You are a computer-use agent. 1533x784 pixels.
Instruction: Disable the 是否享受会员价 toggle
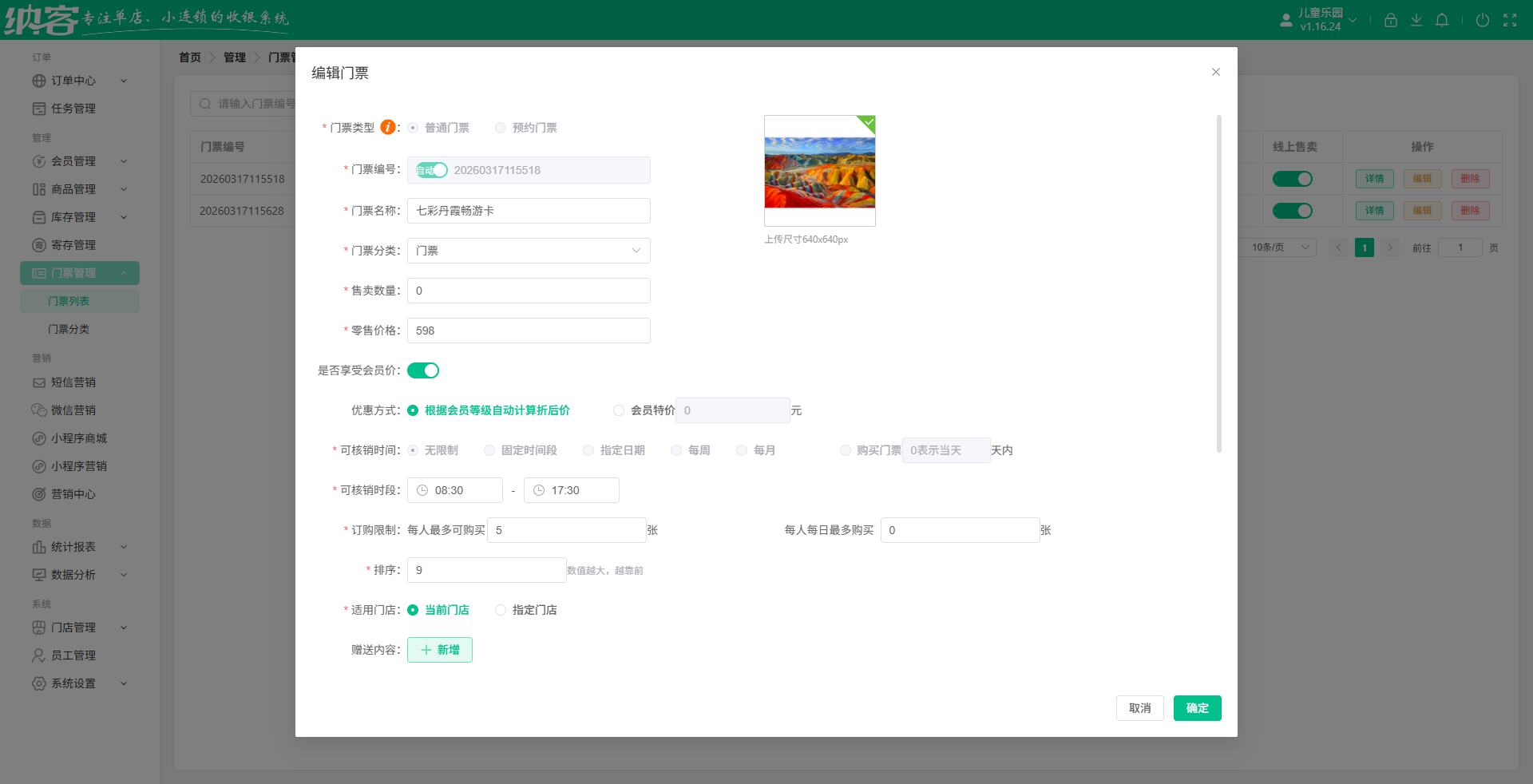tap(423, 370)
